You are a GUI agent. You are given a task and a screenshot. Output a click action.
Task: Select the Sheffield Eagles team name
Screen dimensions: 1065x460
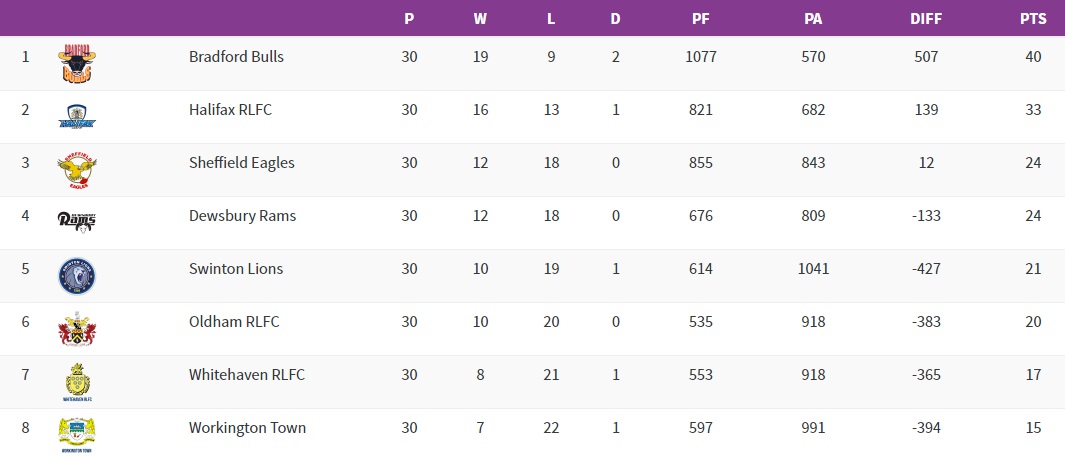(241, 163)
